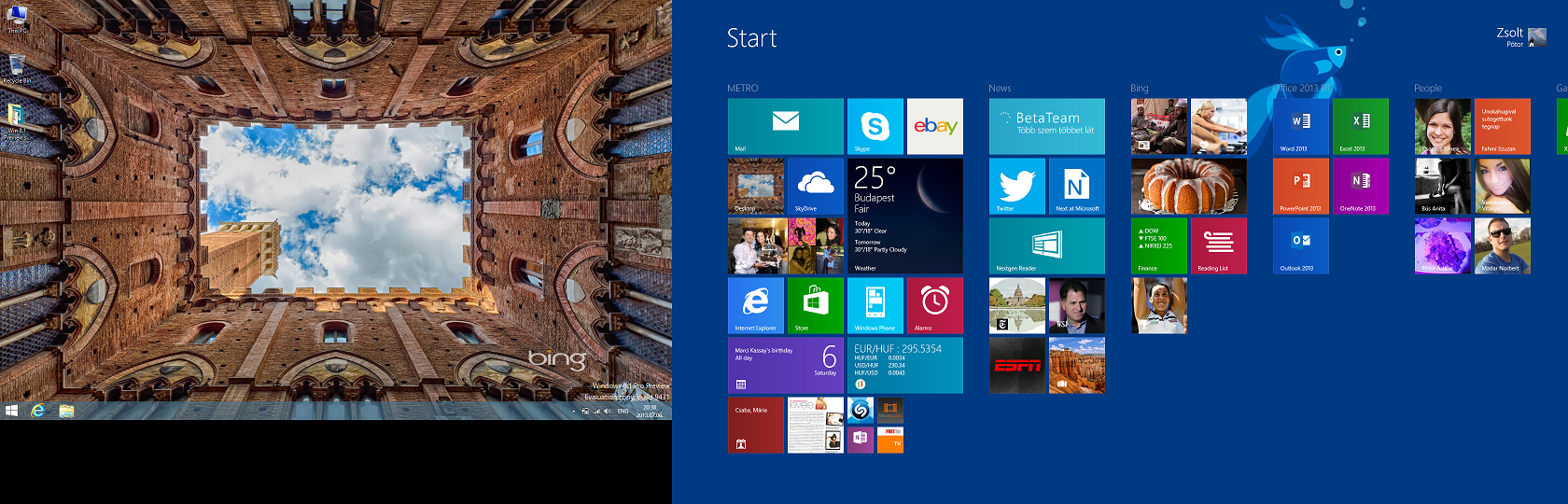Open Internet Explorer from taskbar
Image resolution: width=1568 pixels, height=504 pixels.
point(38,411)
